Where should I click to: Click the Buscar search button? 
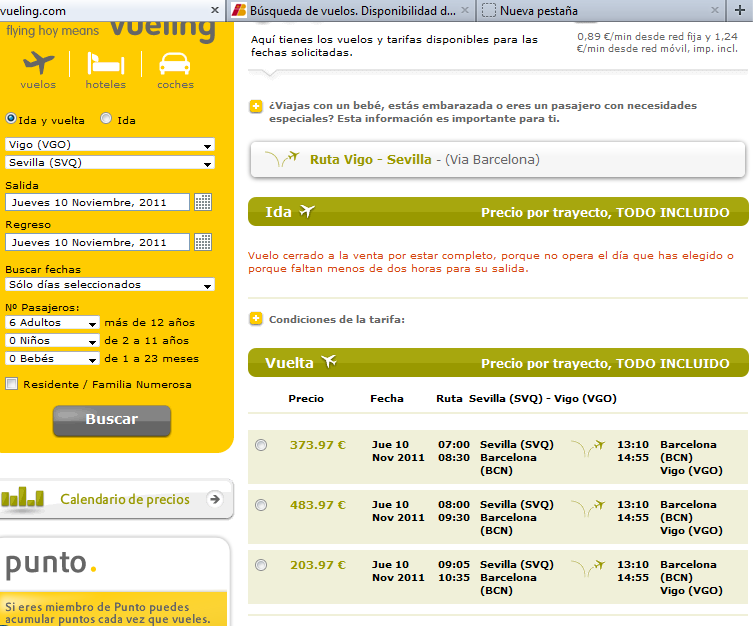(111, 420)
